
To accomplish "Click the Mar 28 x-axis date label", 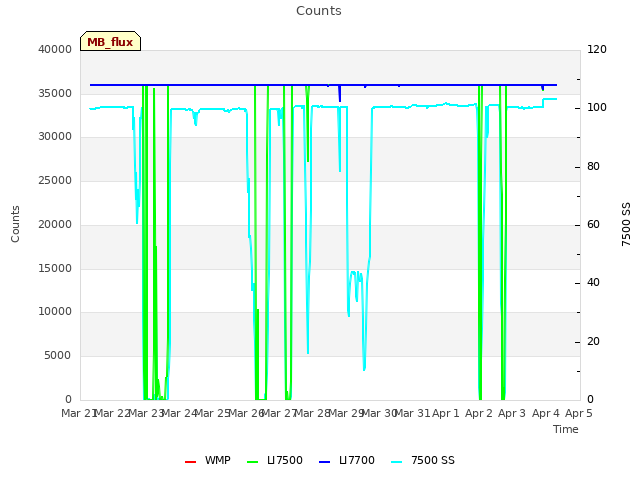I will point(313,413).
